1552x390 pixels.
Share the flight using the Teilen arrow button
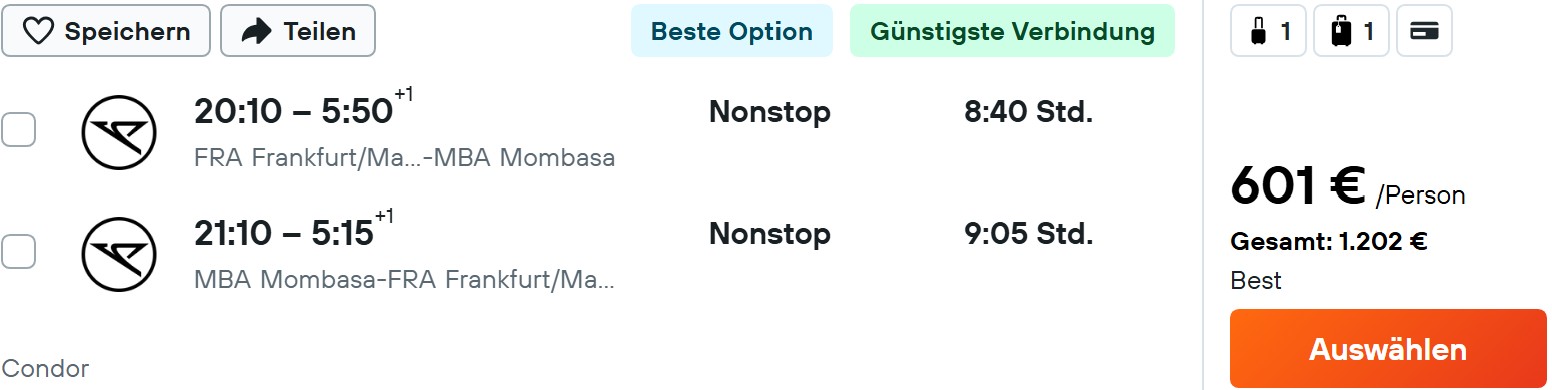[298, 31]
